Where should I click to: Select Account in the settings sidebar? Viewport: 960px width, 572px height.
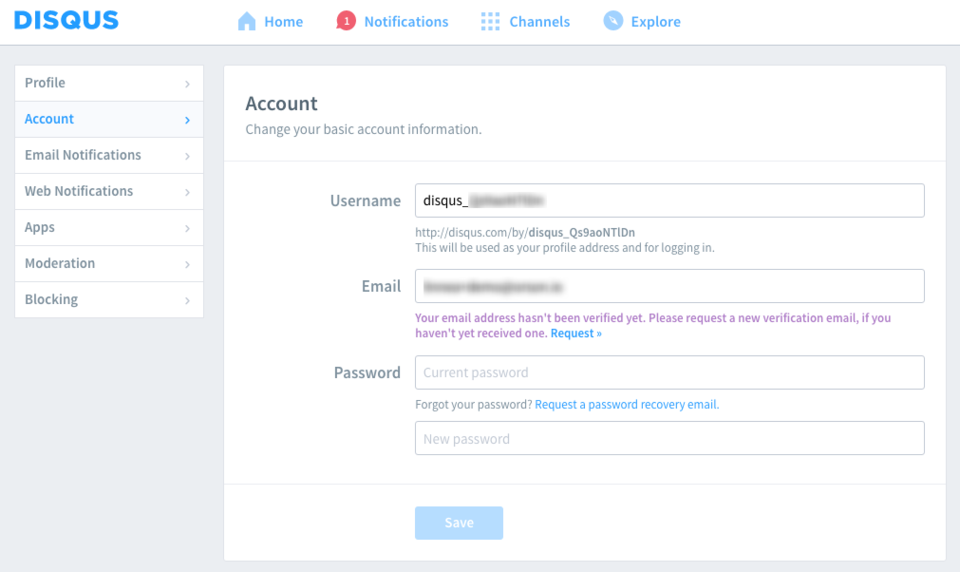pos(109,119)
